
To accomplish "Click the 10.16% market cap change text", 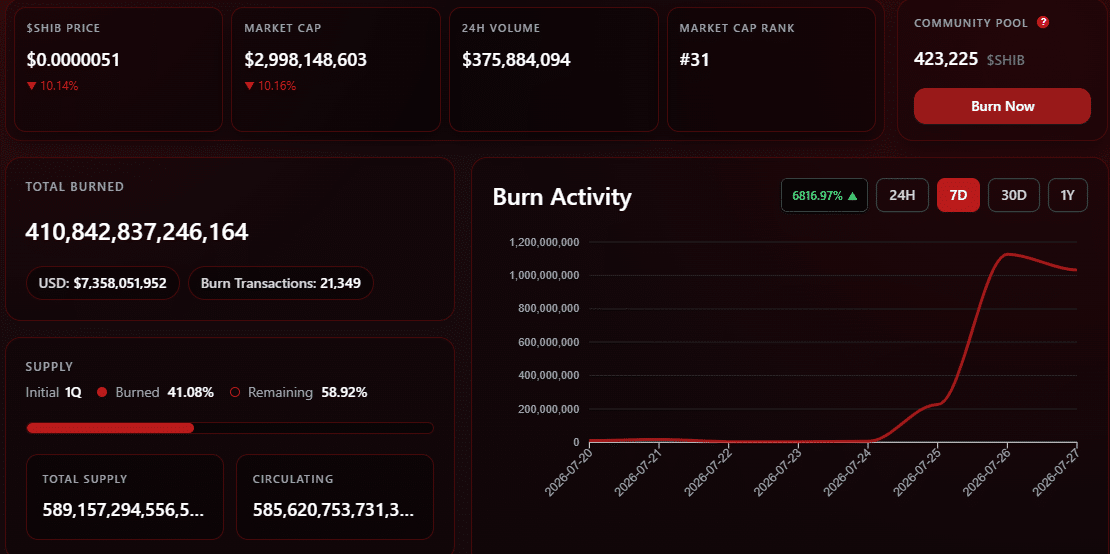I will pyautogui.click(x=277, y=86).
